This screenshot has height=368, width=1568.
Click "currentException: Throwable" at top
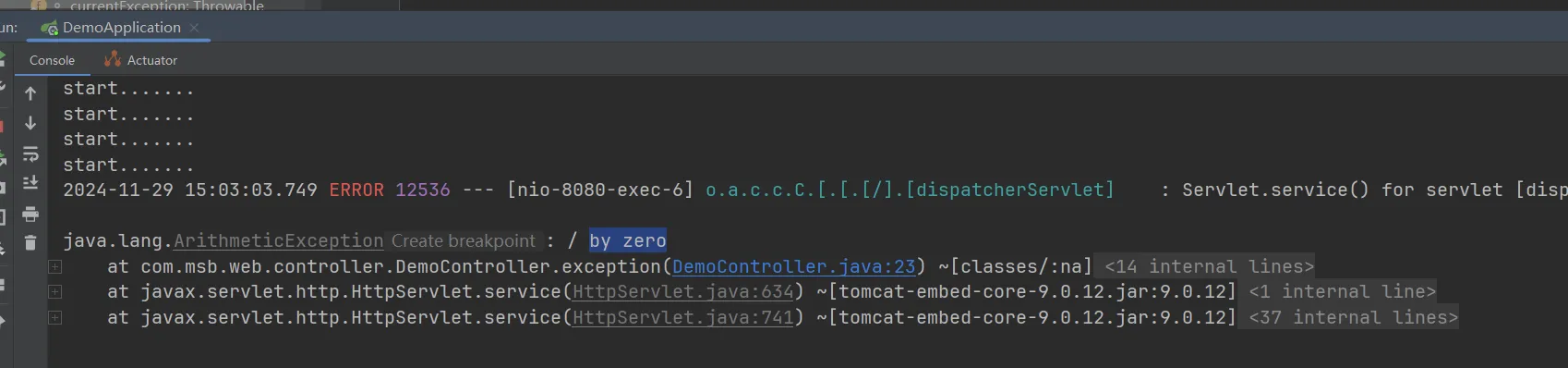click(167, 6)
